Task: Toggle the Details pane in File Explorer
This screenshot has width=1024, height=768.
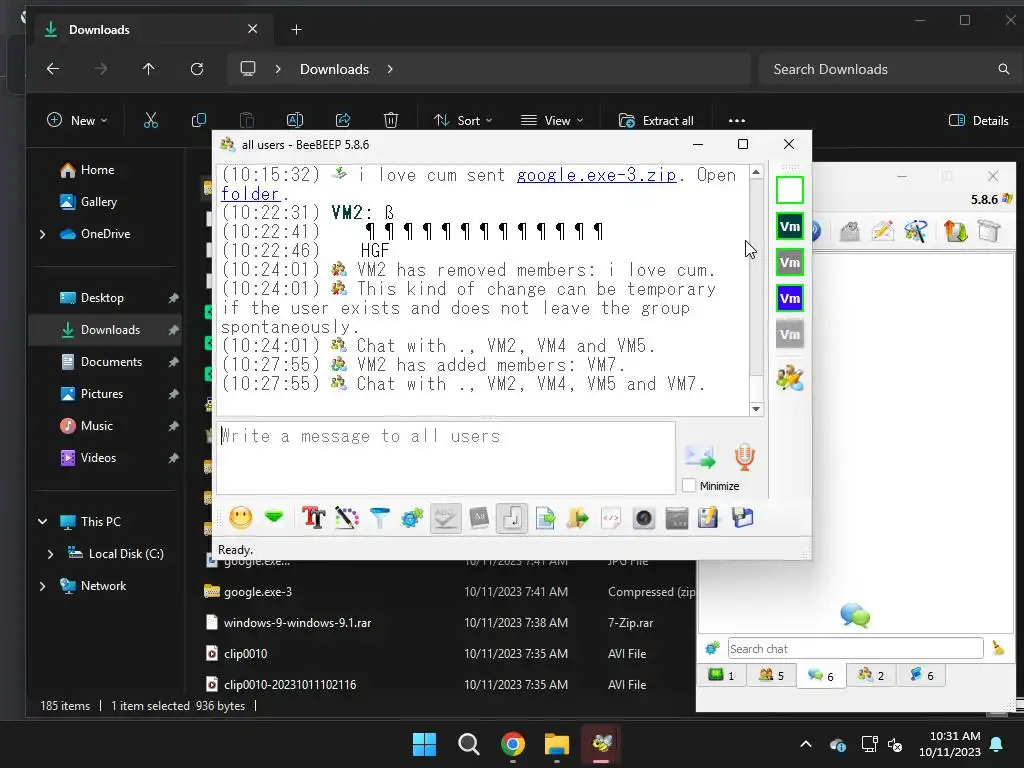Action: pyautogui.click(x=978, y=120)
